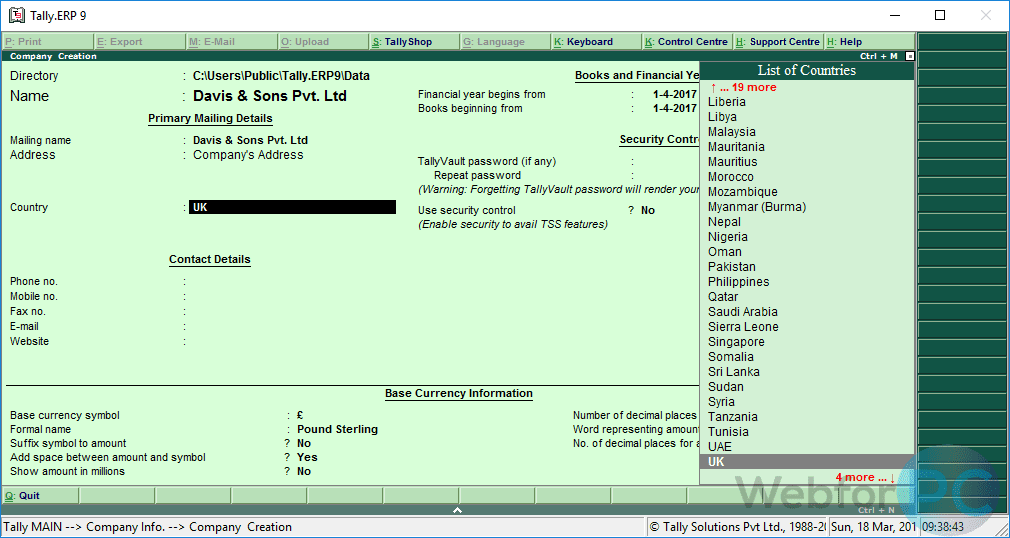This screenshot has width=1010, height=538.
Task: Click the Tally.ERP 9 title bar icon
Action: tap(17, 15)
